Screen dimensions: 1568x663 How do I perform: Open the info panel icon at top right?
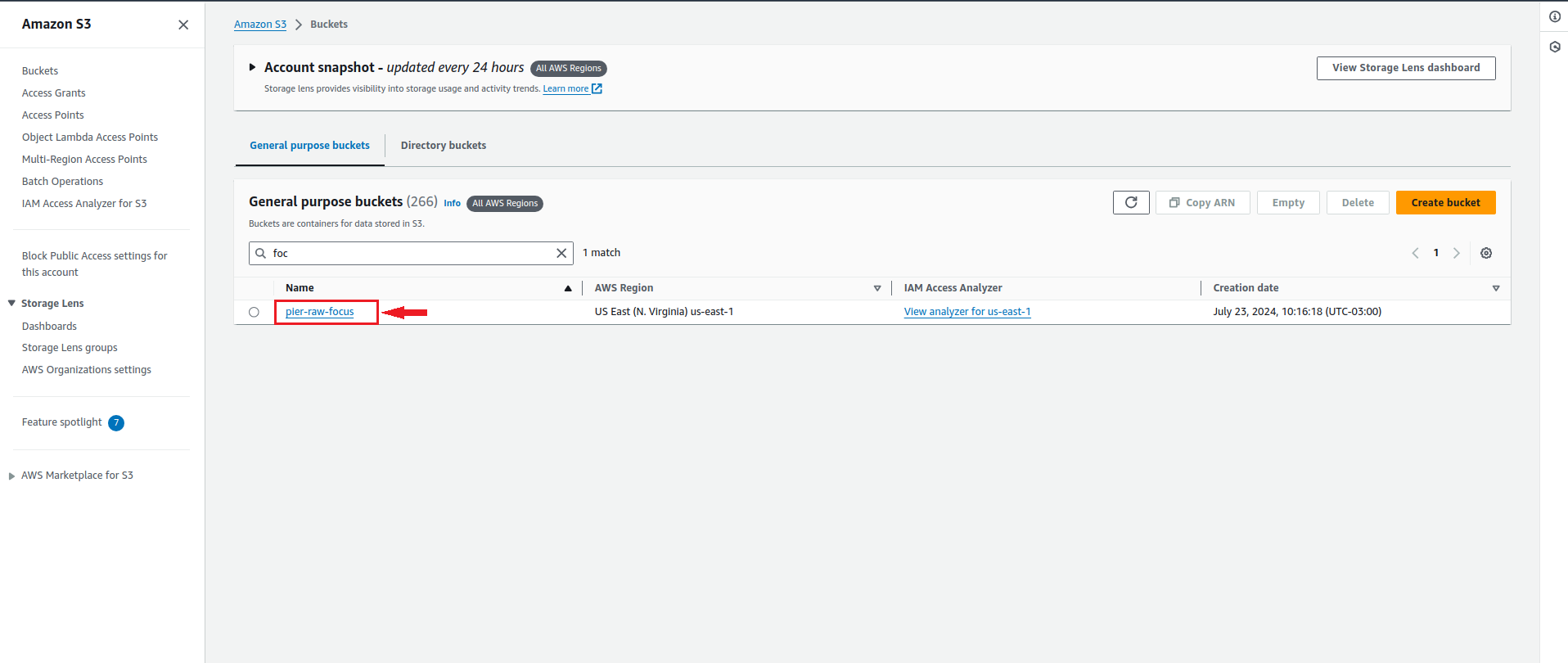point(1554,16)
